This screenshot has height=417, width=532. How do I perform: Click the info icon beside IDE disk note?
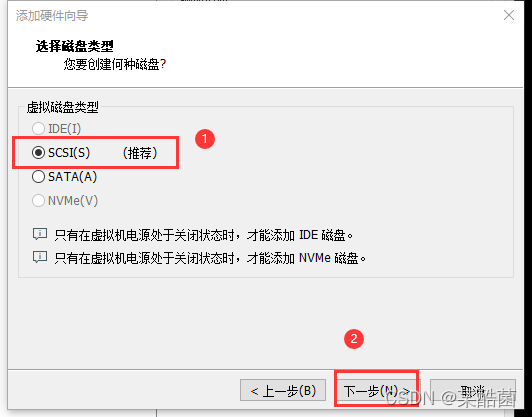[x=40, y=234]
